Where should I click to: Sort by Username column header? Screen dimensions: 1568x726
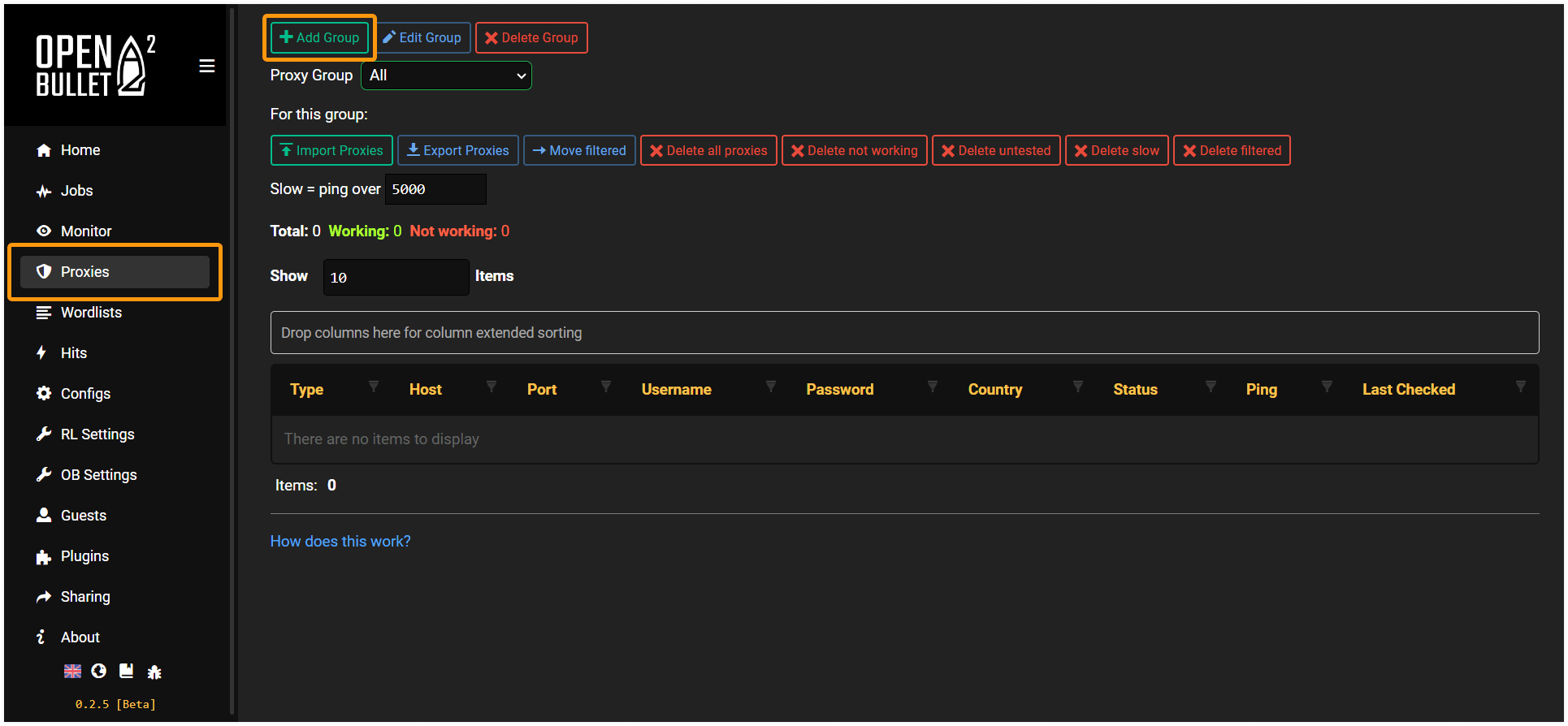coord(677,390)
